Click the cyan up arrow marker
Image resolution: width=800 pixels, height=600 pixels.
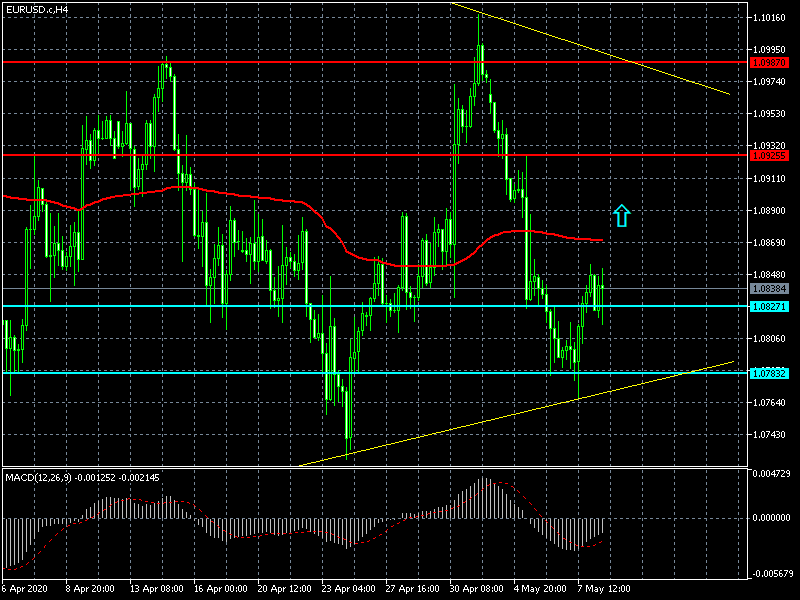coord(621,214)
